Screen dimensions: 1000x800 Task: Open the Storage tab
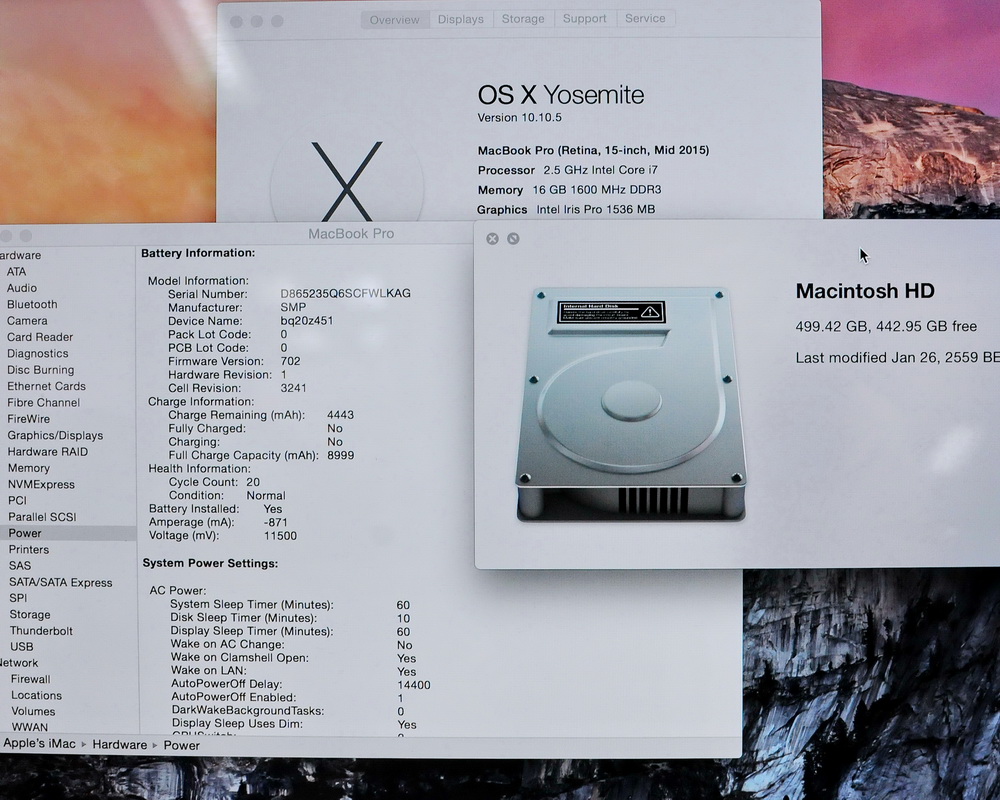pyautogui.click(x=523, y=19)
